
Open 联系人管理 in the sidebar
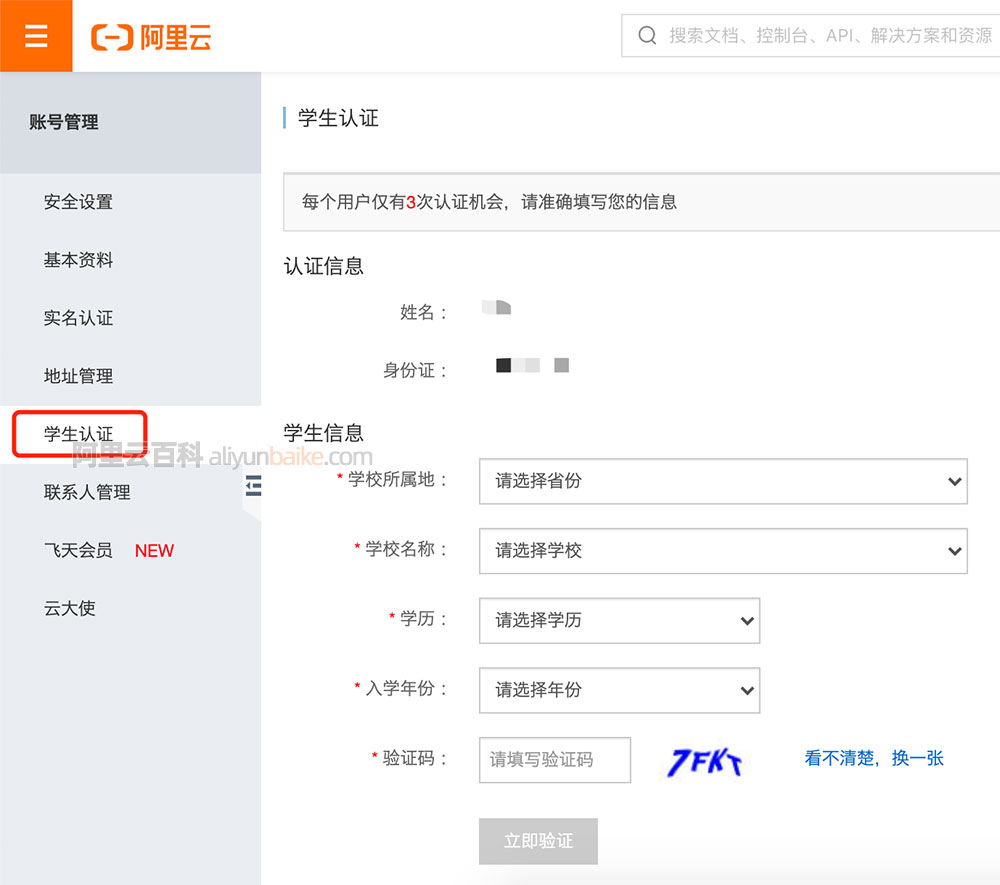(x=87, y=492)
